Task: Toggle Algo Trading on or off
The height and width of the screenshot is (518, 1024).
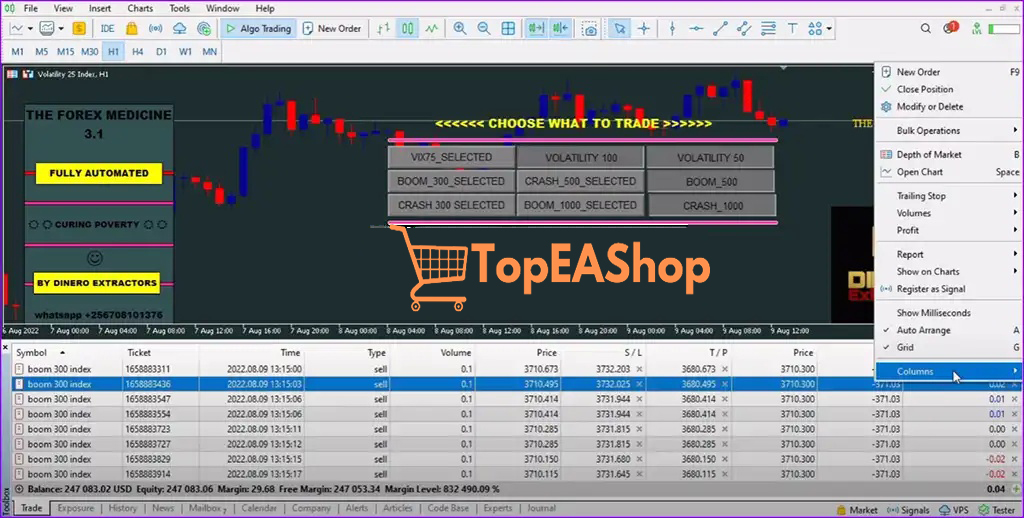Action: [259, 29]
